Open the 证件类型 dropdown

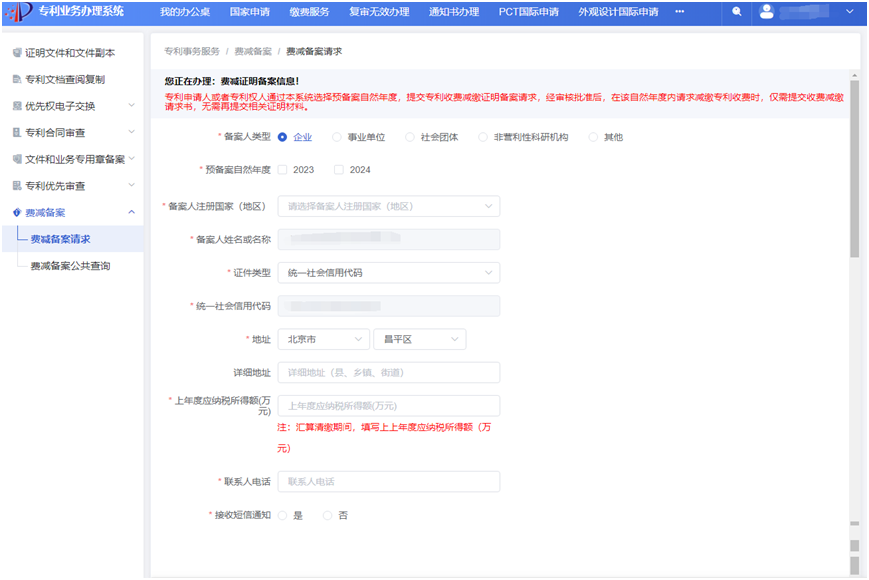389,272
